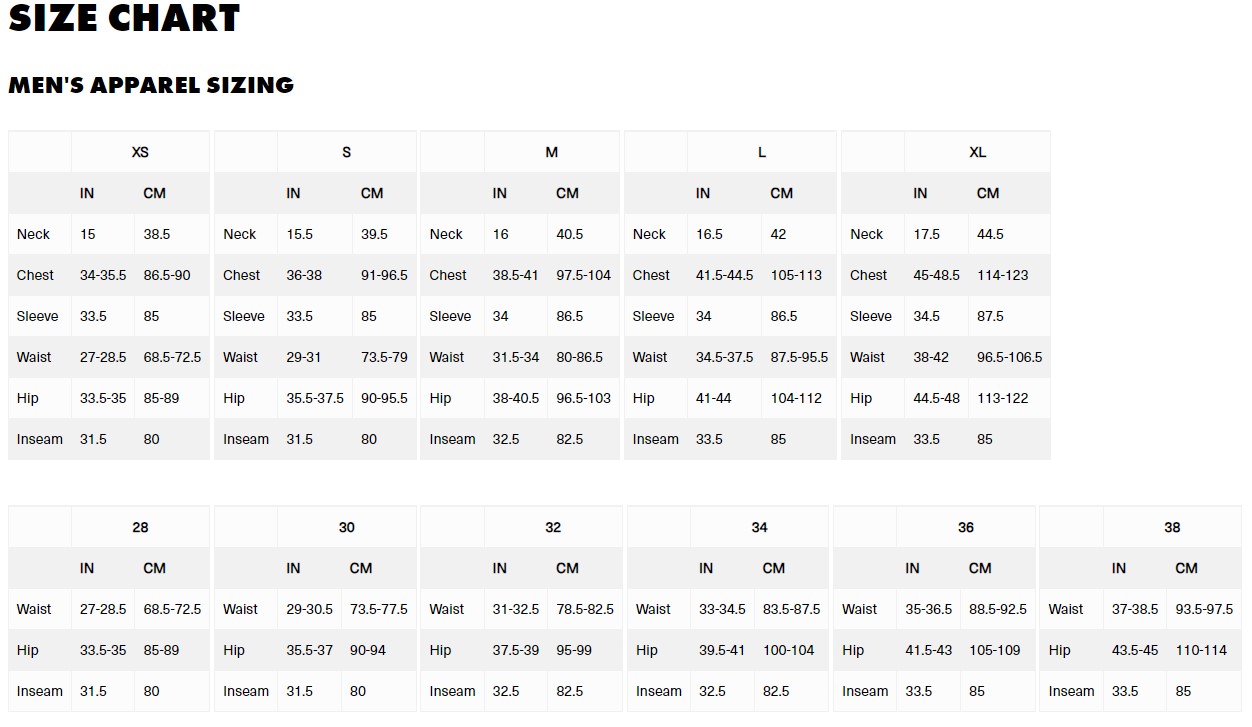The width and height of the screenshot is (1252, 727).
Task: Select the waist size 34 table header
Action: click(x=759, y=527)
